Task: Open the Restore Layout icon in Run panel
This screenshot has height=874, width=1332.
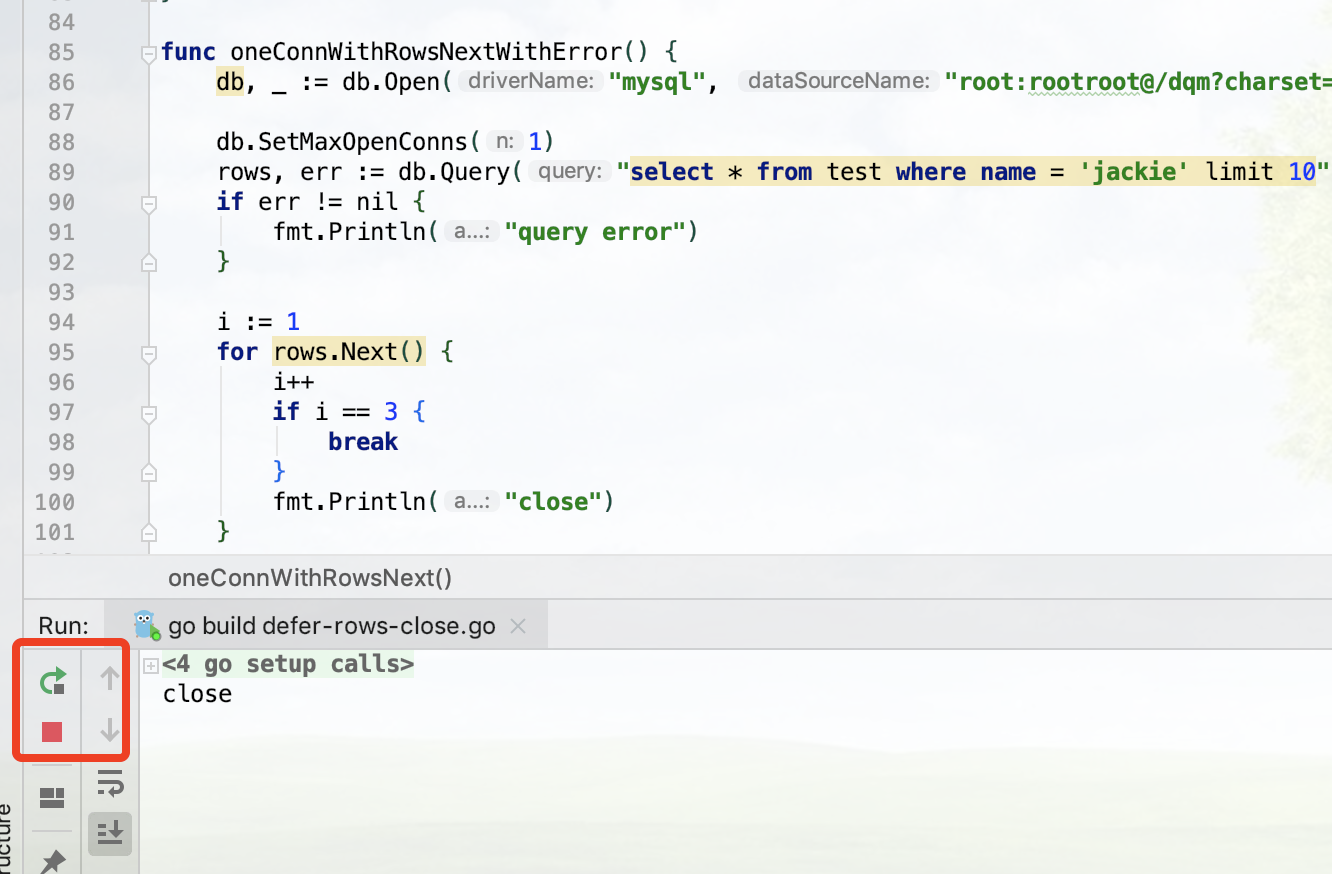Action: pyautogui.click(x=52, y=797)
